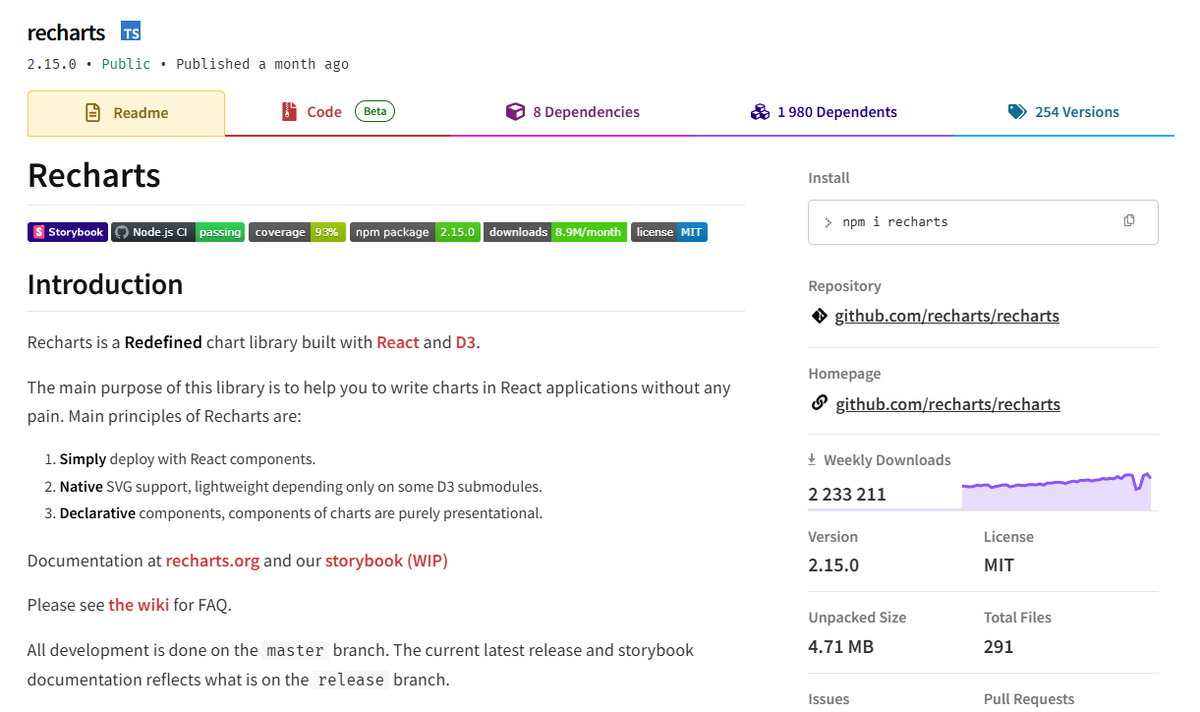This screenshot has height=712, width=1200.
Task: Click the license MIT badge
Action: click(x=669, y=232)
